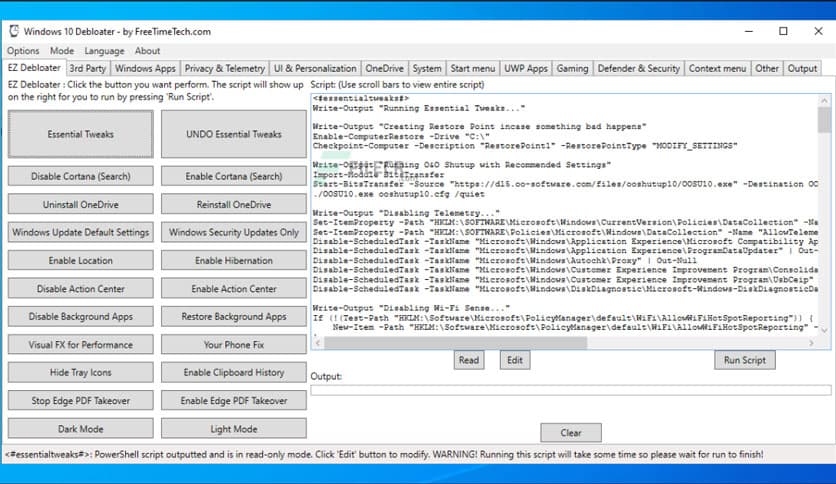Image resolution: width=836 pixels, height=484 pixels.
Task: Click Disable Cortana (Search)
Action: click(x=81, y=176)
